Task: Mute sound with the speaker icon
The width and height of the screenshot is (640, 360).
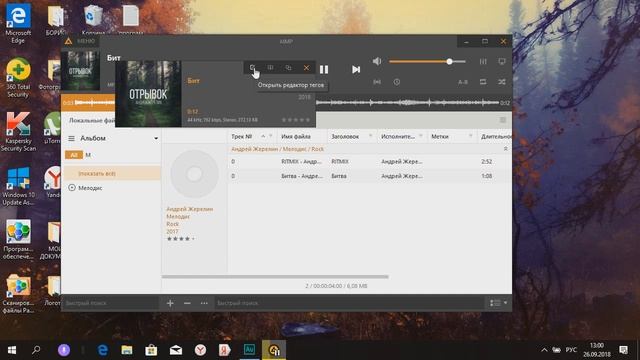Action: [377, 61]
